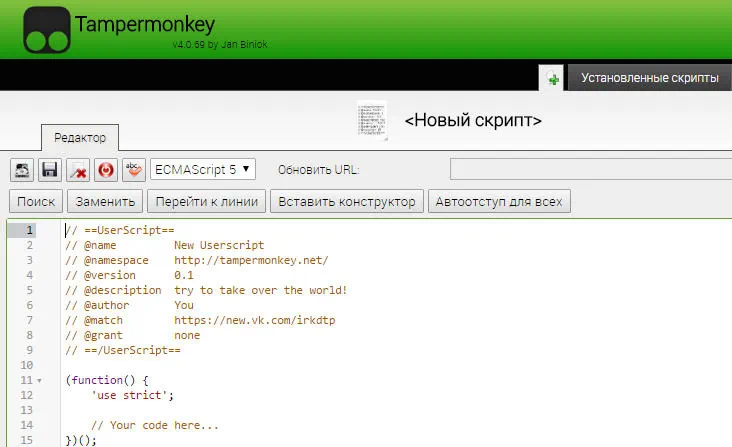
Task: Click the Tampermonkey logo icon
Action: 47,30
